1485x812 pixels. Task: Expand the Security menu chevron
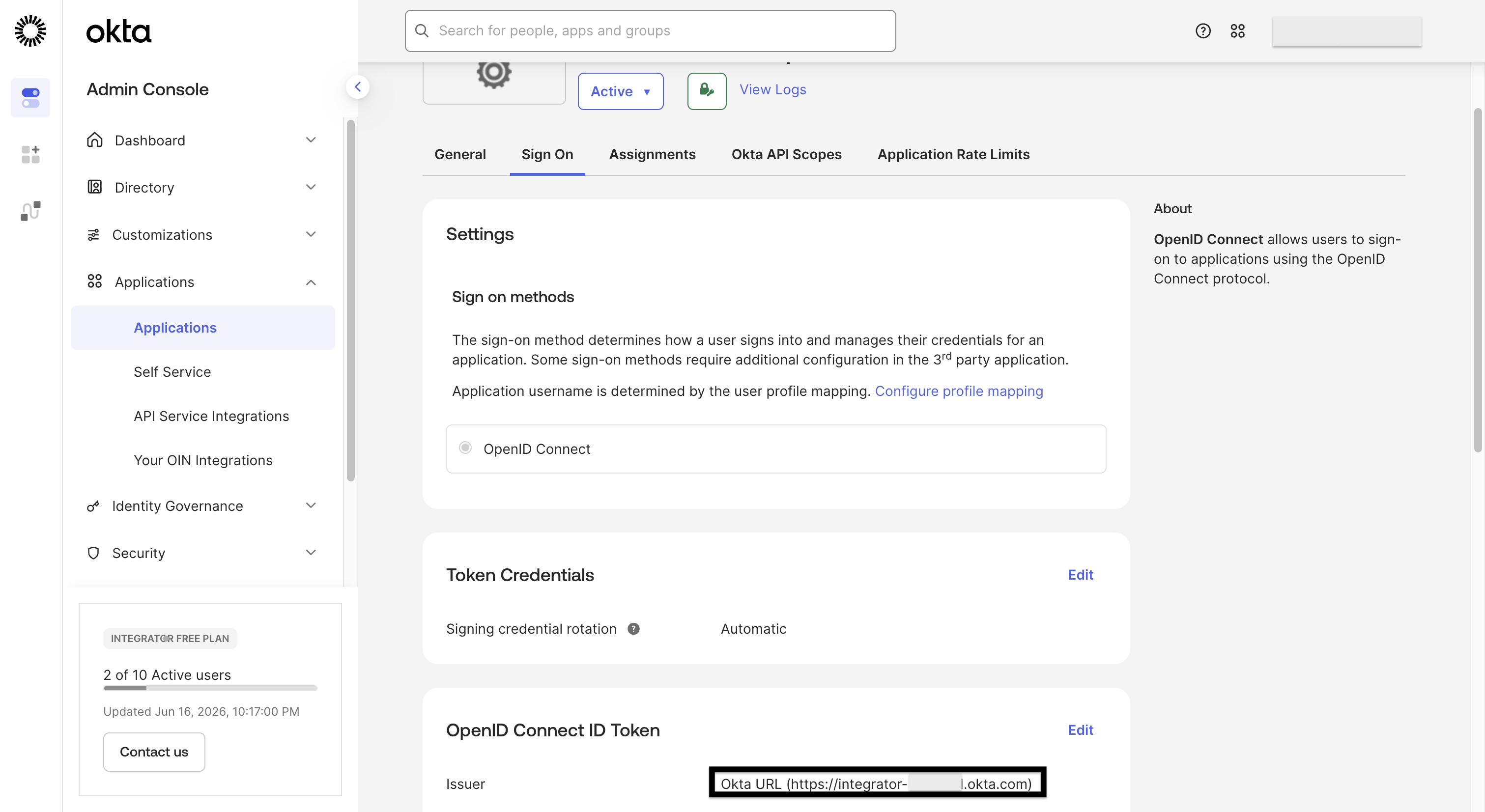311,553
